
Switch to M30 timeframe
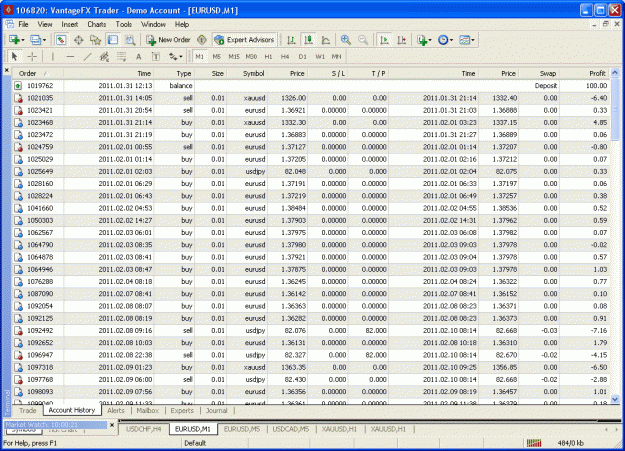(251, 57)
